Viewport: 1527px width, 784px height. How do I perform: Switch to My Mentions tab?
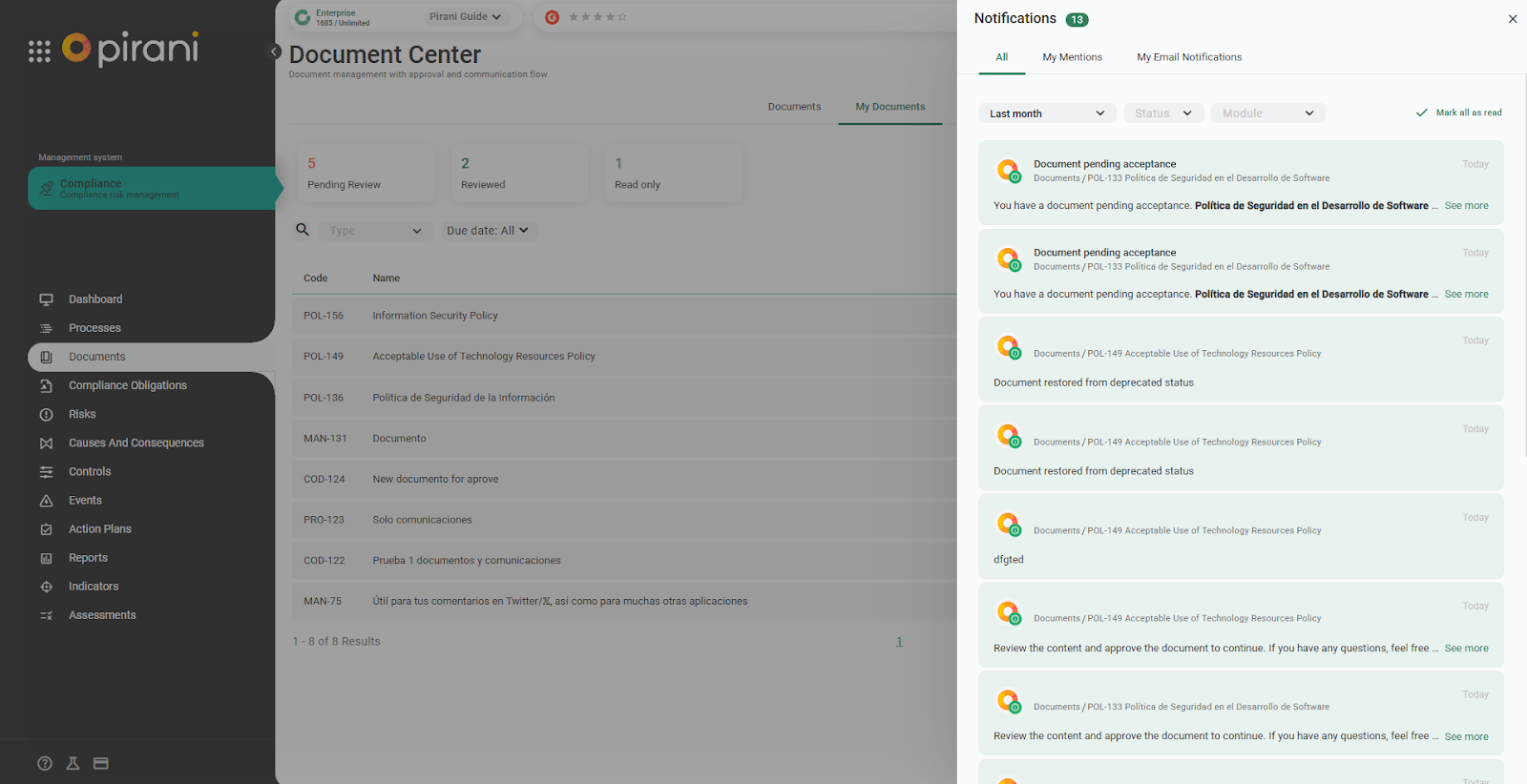pyautogui.click(x=1072, y=57)
